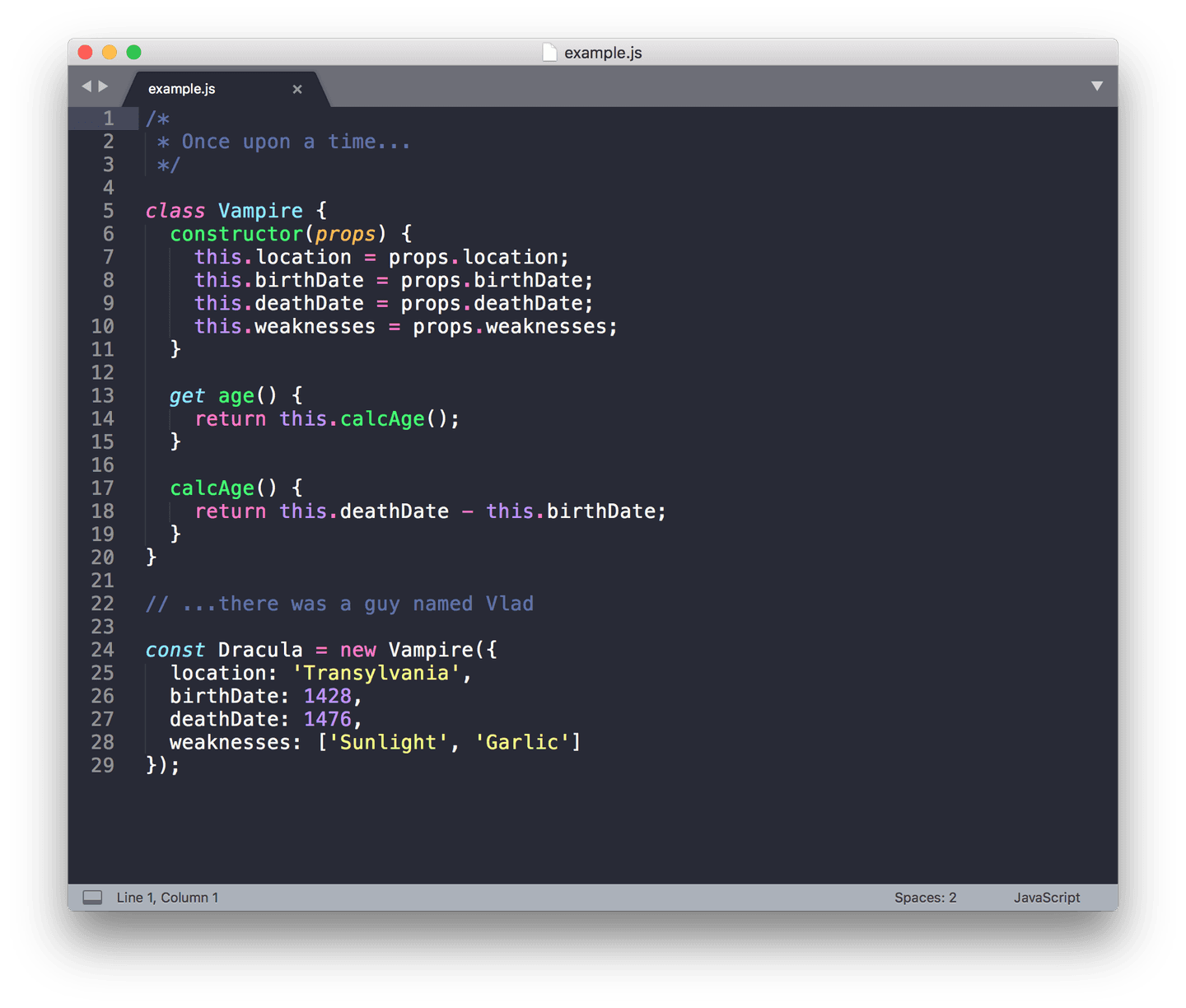Place cursor in the 'Transylvania' string
This screenshot has height=1008, width=1186.
376,673
